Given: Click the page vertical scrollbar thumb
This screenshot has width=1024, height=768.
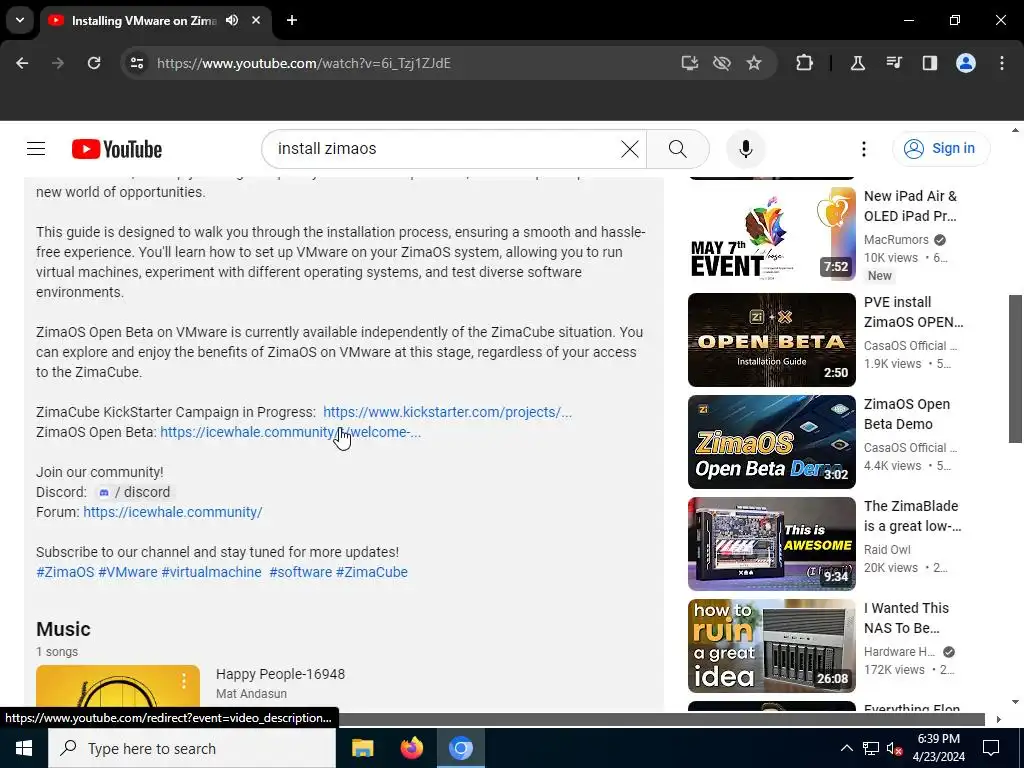Looking at the screenshot, I should (x=1015, y=369).
